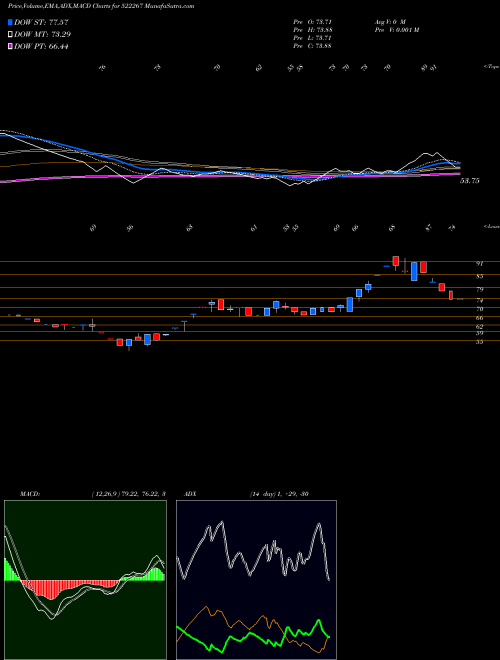The height and width of the screenshot is (660, 500).
Task: Click the highest red candlestick at the peak
Action: coord(395,261)
